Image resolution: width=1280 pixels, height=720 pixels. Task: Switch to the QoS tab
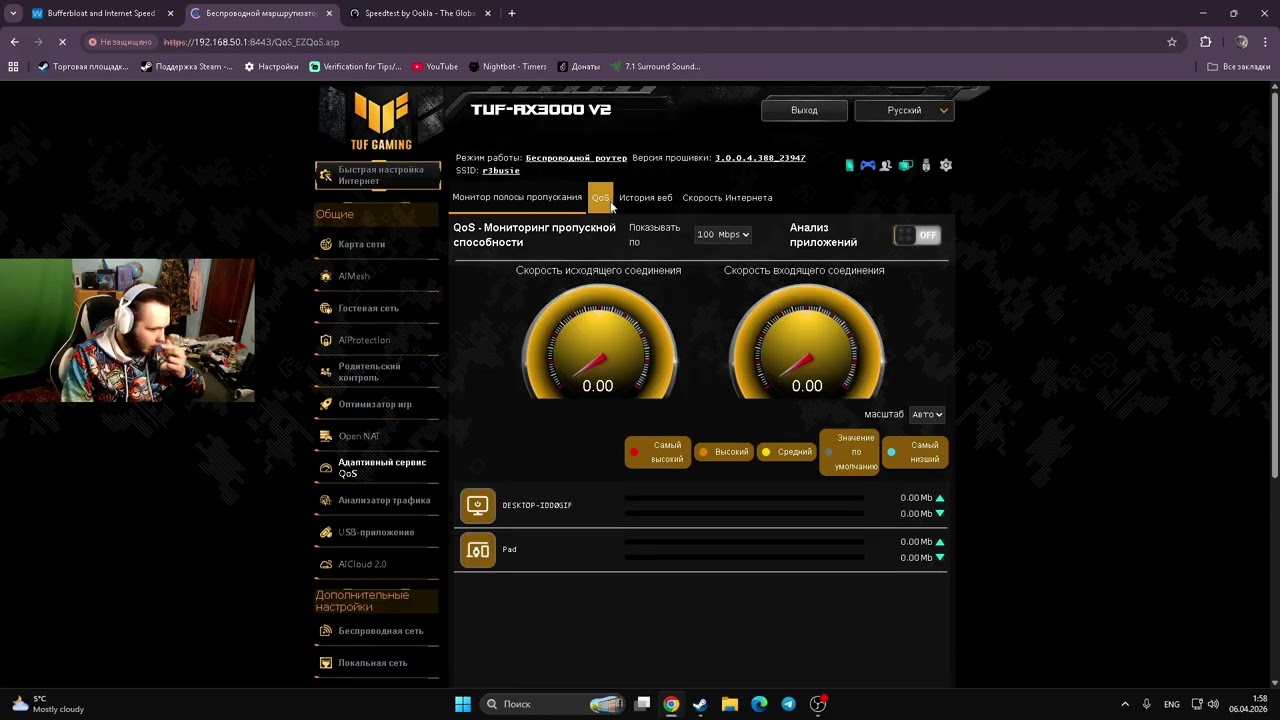point(600,197)
